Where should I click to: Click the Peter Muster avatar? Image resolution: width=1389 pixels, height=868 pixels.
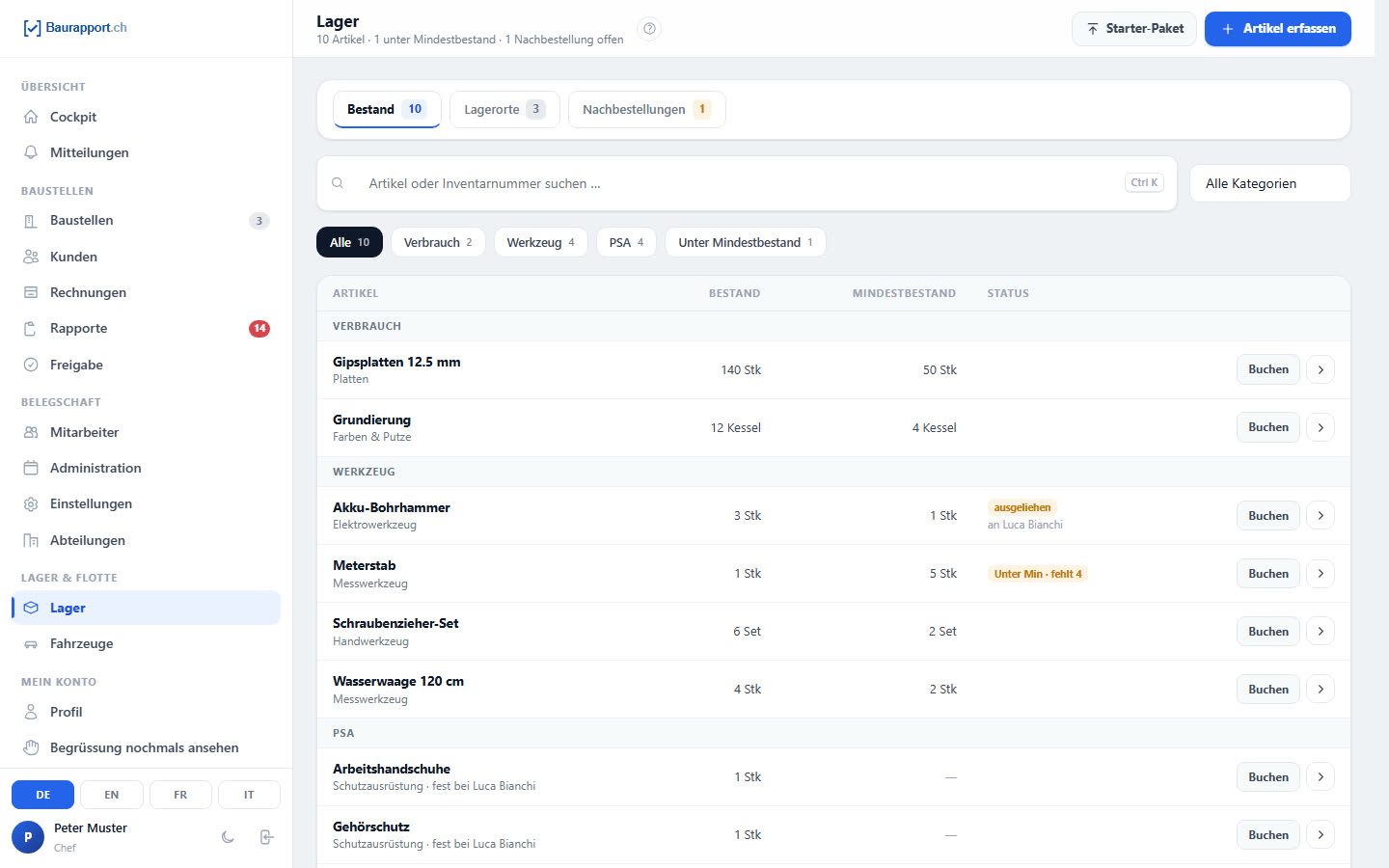point(28,837)
